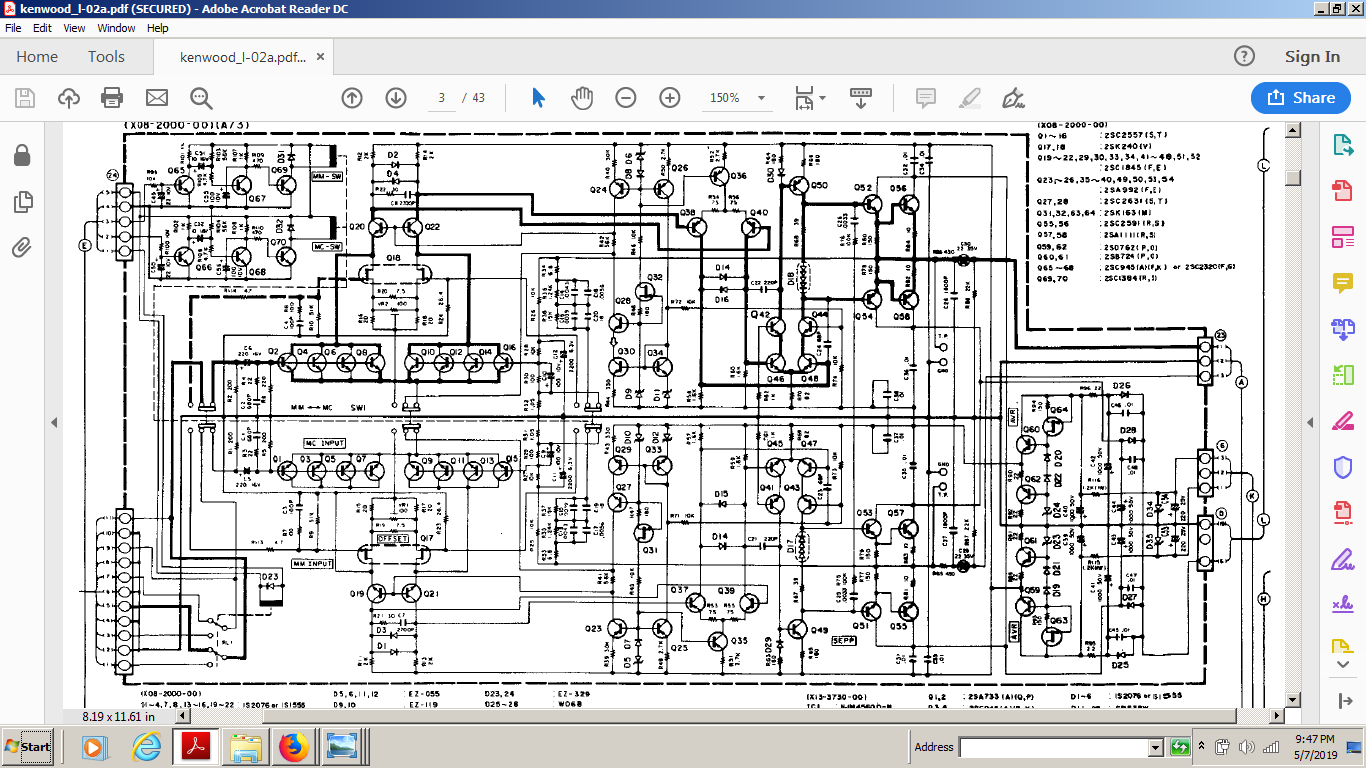
Task: Open the security lock panel
Action: pyautogui.click(x=22, y=156)
